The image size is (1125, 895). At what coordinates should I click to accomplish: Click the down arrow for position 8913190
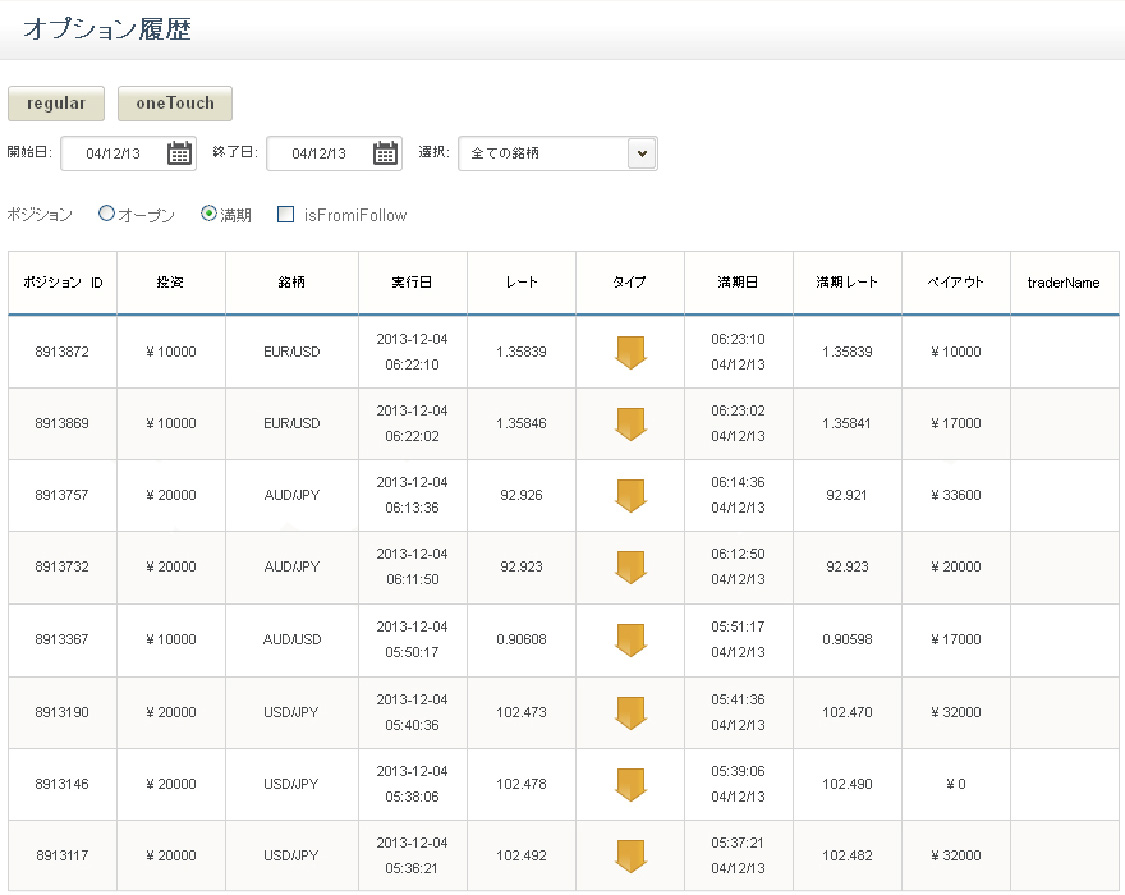(631, 712)
